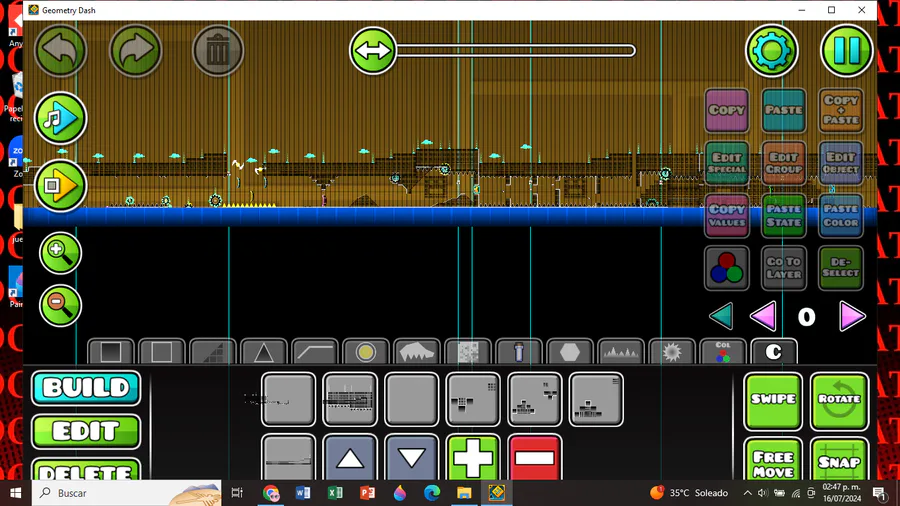Redo with the forward arrow button
Screen dimensions: 900x506
pos(135,51)
